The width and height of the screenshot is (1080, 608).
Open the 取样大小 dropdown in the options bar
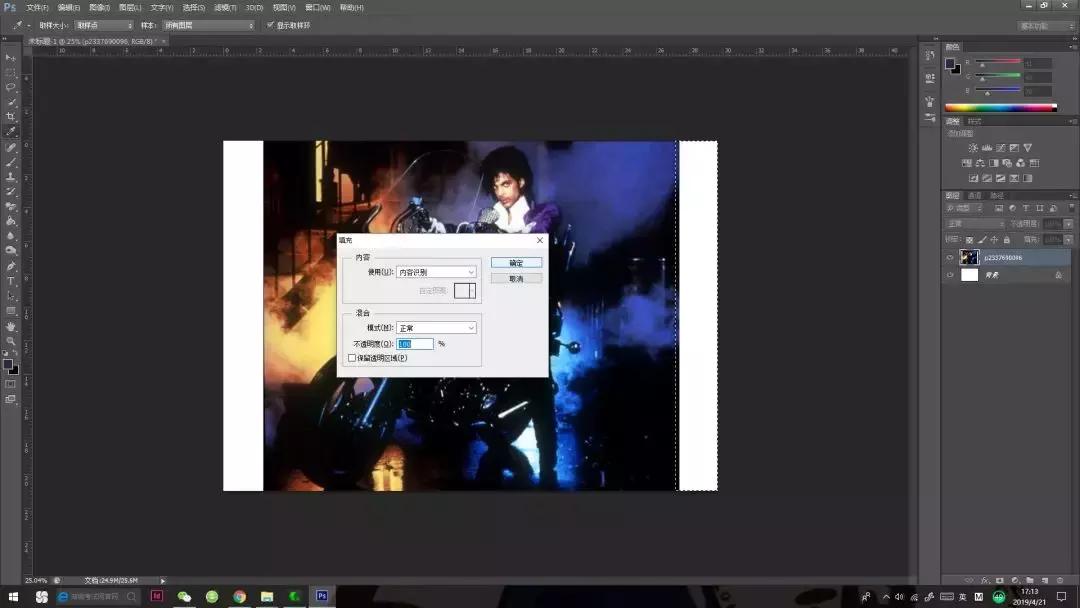pos(103,25)
